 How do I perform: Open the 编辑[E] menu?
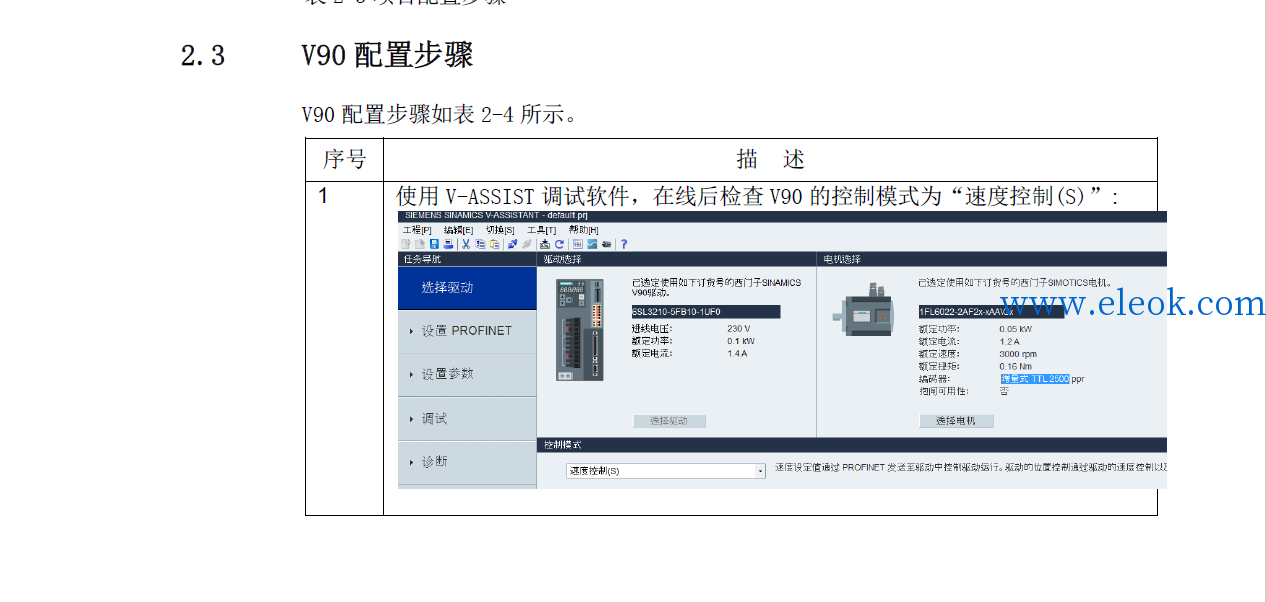[x=459, y=230]
